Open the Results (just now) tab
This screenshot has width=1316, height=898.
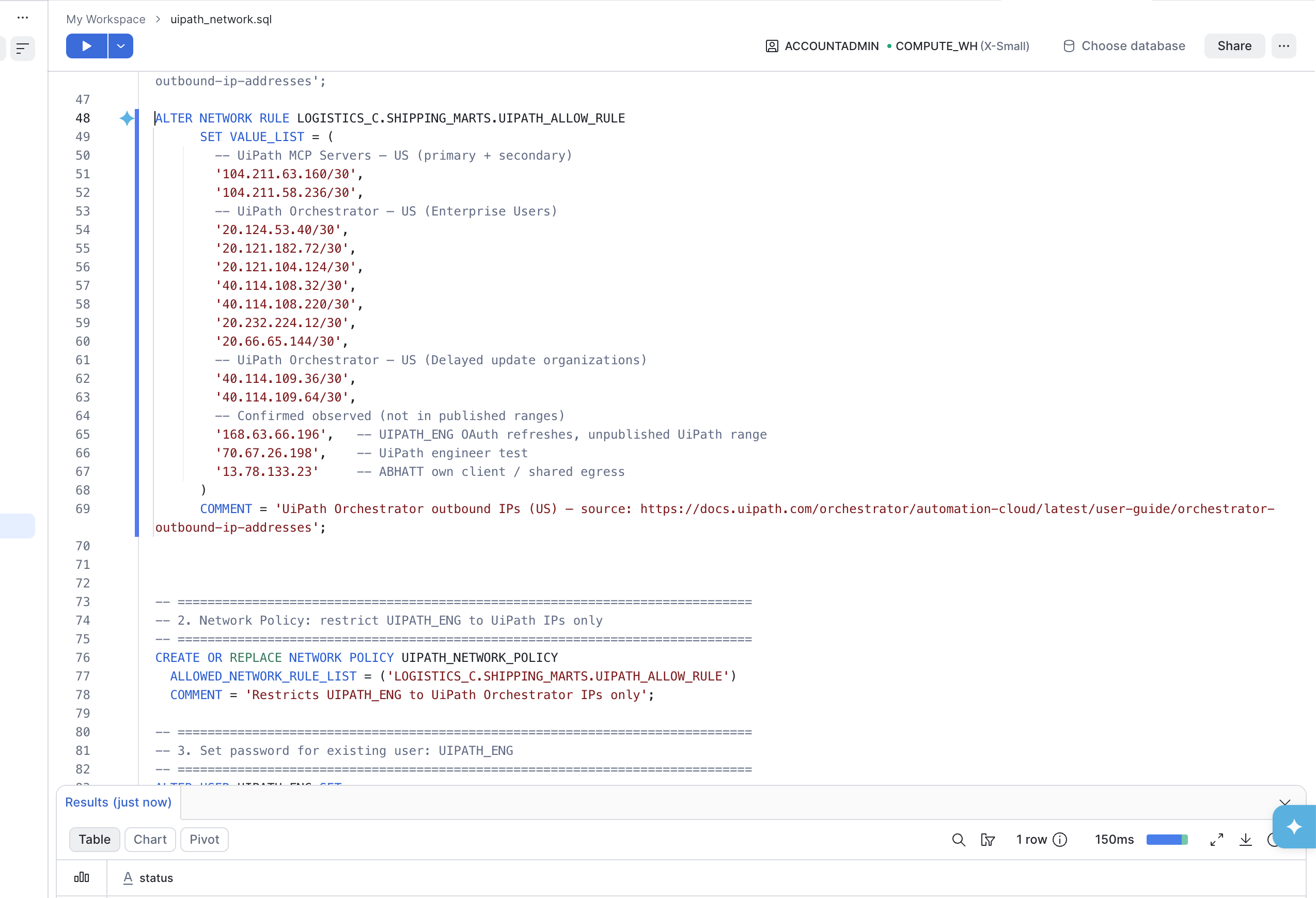(118, 802)
